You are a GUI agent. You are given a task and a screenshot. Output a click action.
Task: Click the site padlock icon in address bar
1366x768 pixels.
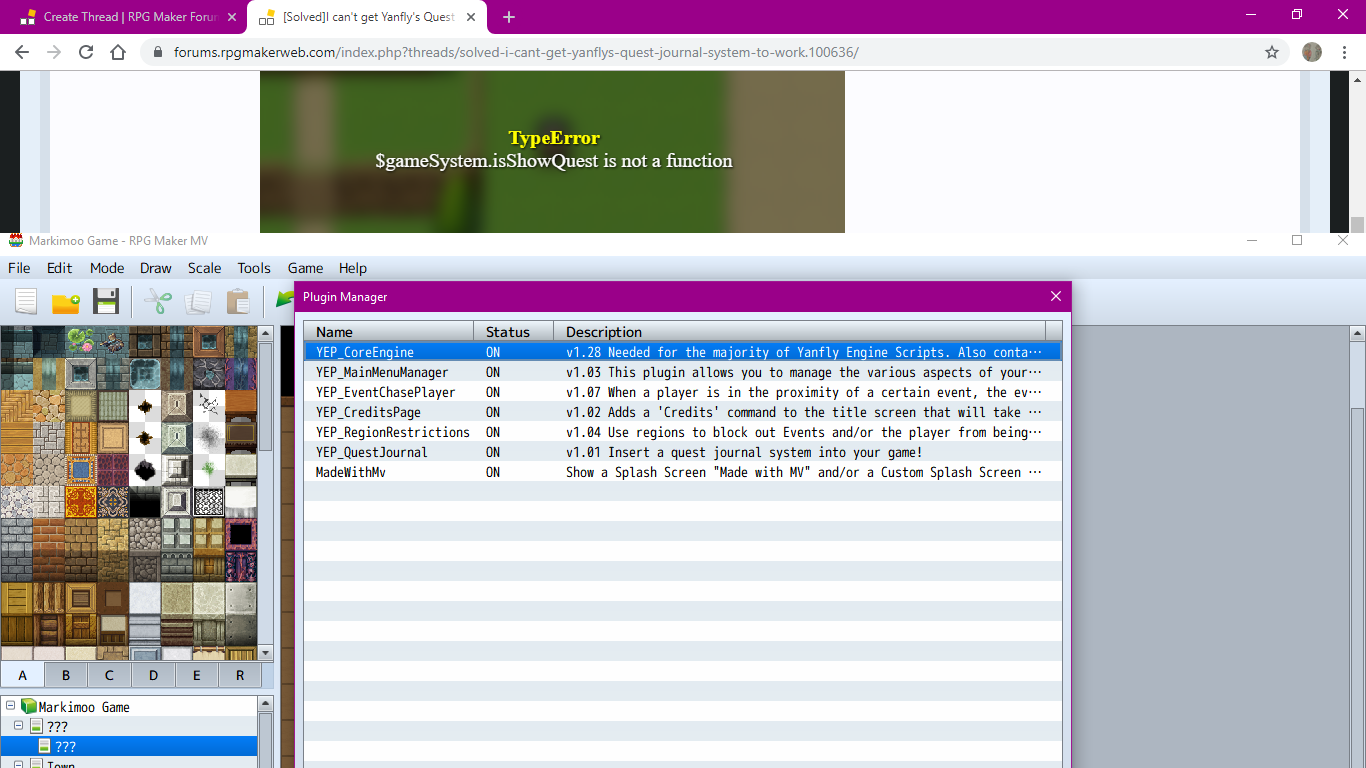click(157, 52)
